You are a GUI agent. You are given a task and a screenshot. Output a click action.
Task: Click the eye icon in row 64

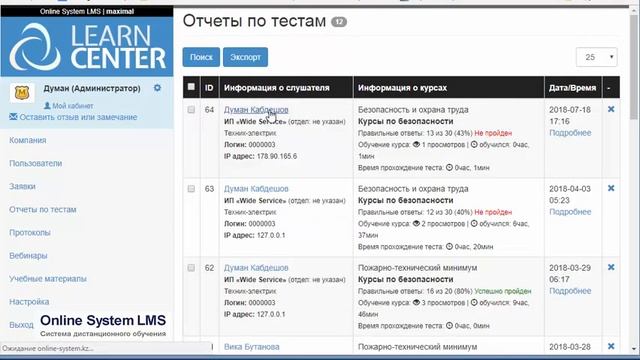[x=416, y=144]
